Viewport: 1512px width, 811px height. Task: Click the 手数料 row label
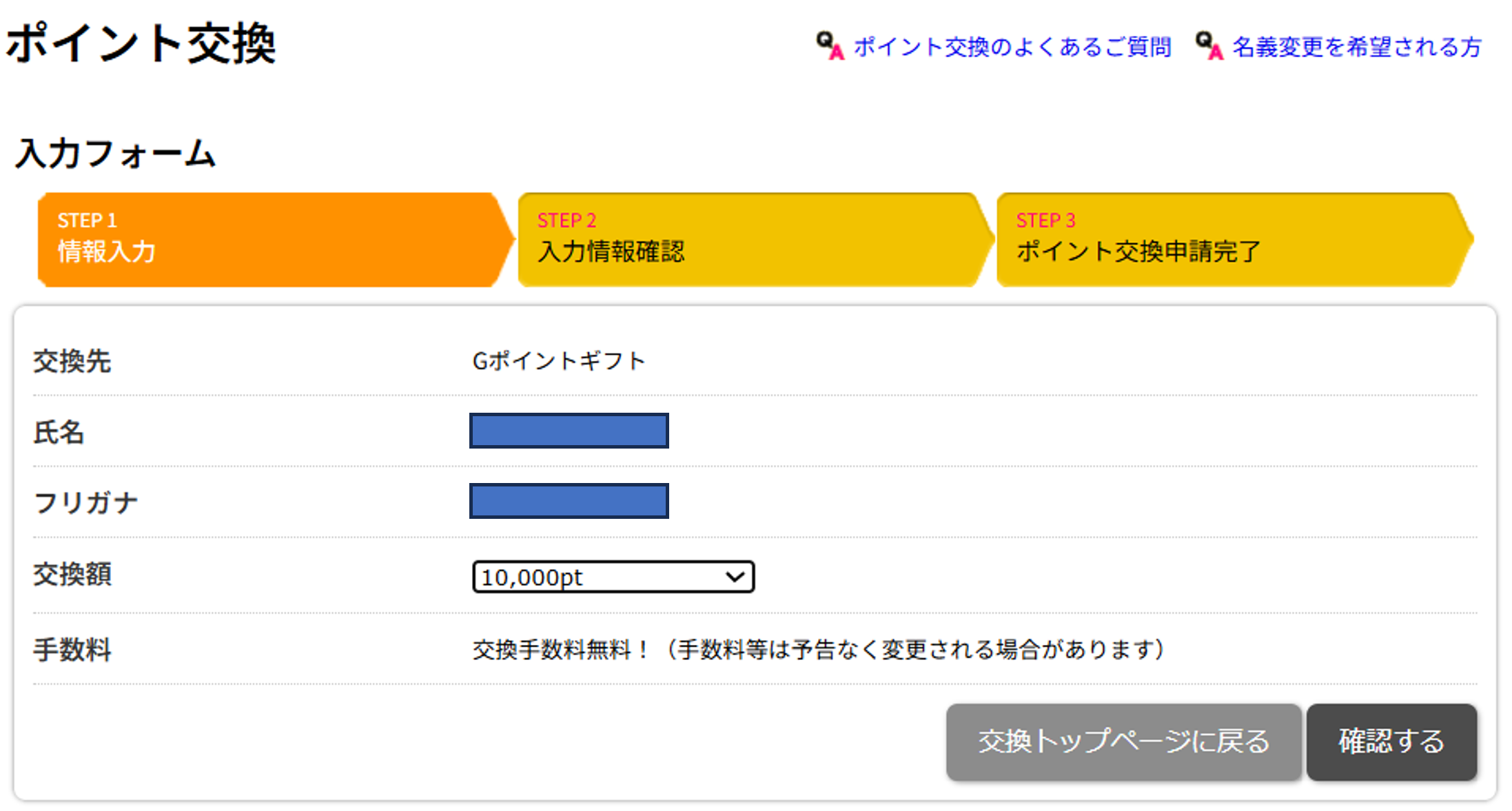[72, 649]
